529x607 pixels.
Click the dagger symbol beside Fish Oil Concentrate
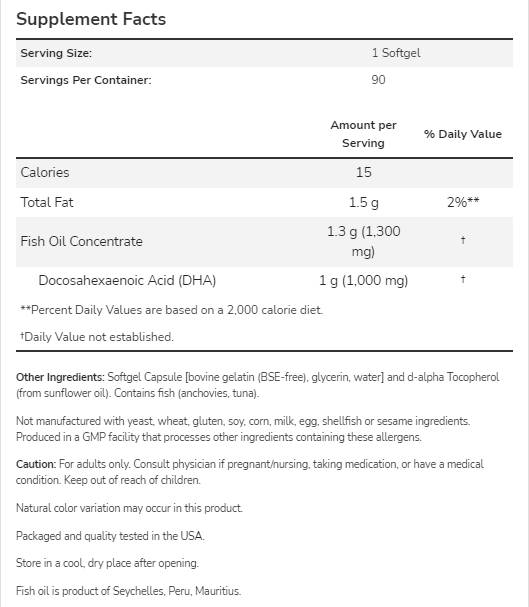click(463, 240)
